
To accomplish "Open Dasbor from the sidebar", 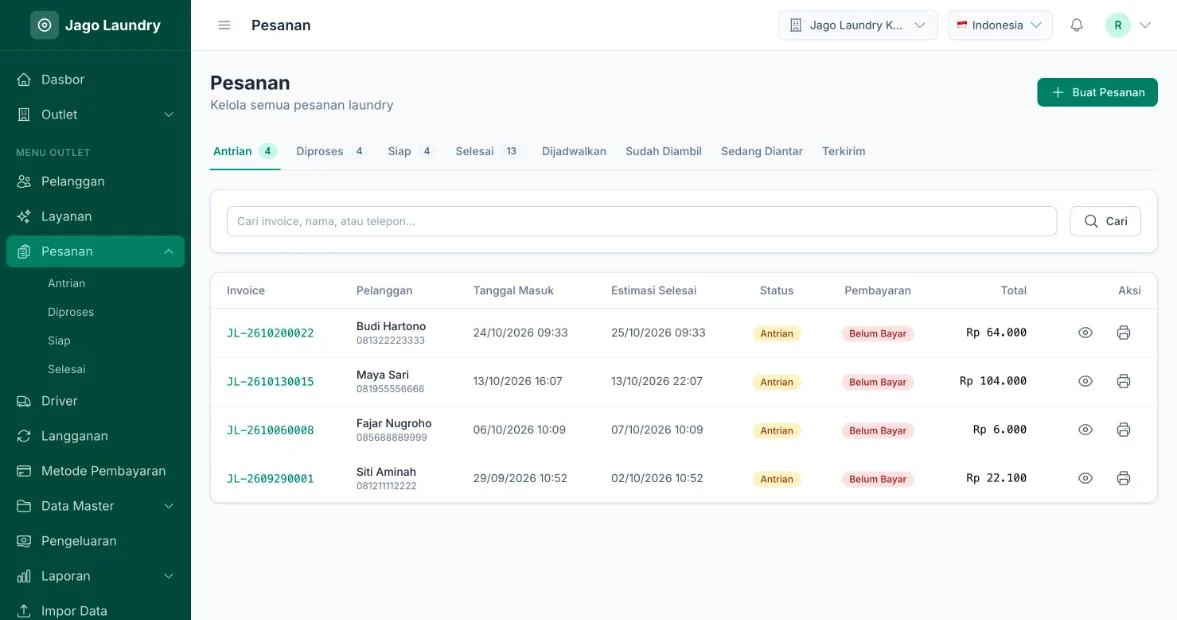I will click(x=95, y=80).
